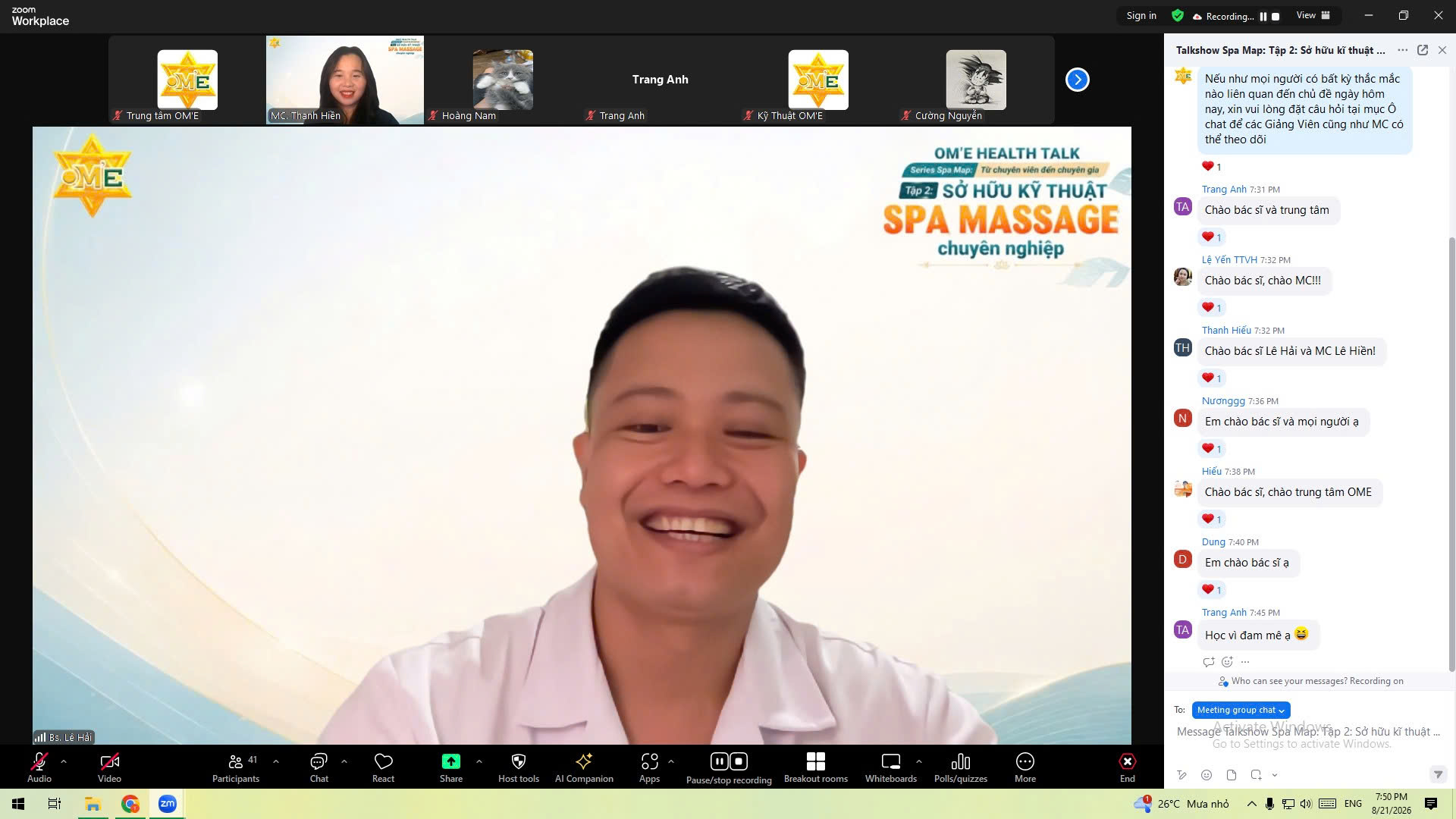This screenshot has height=819, width=1456.
Task: Open Polls/quizzes
Action: point(961,767)
